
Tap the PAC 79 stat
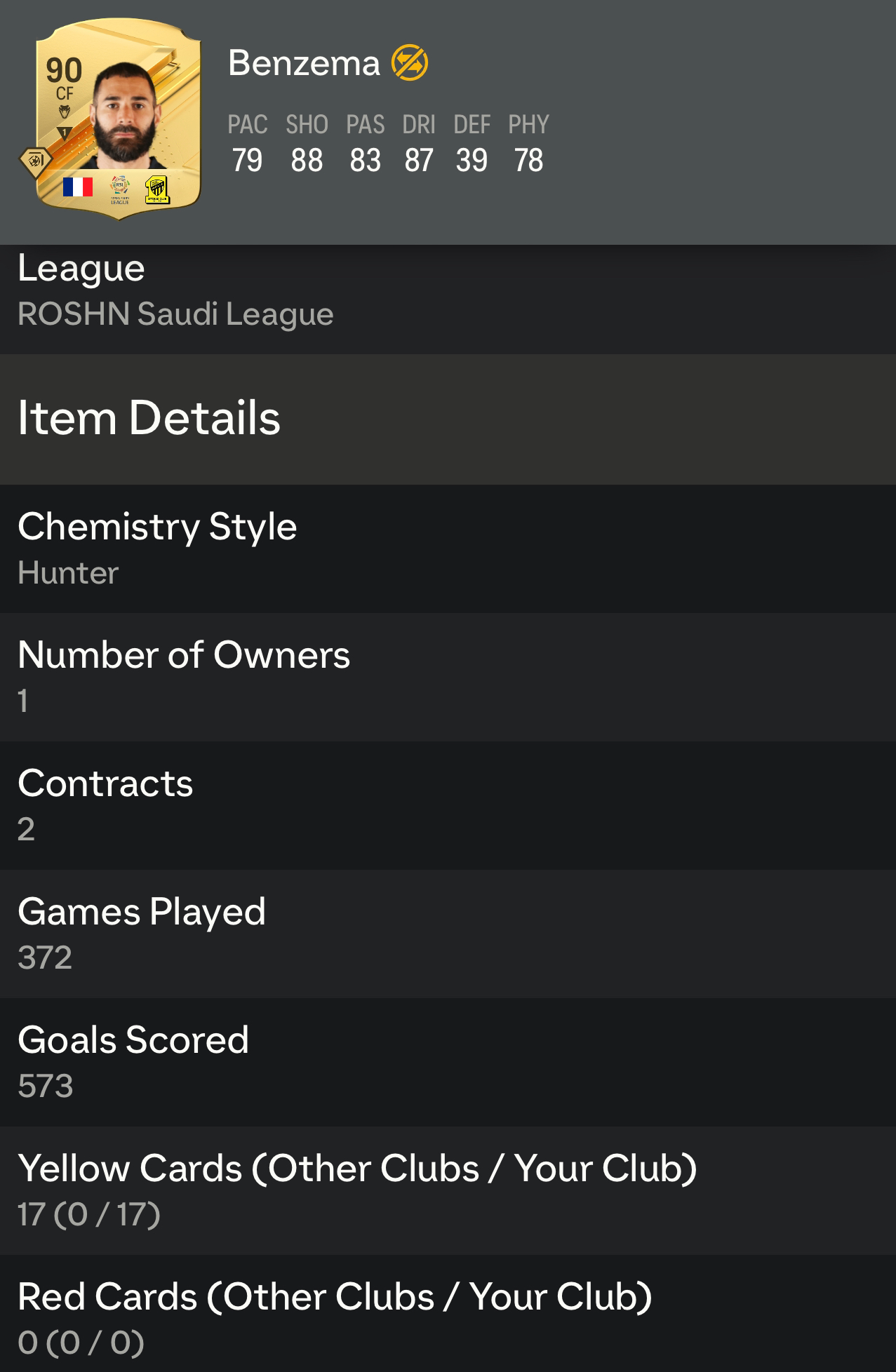point(248,143)
